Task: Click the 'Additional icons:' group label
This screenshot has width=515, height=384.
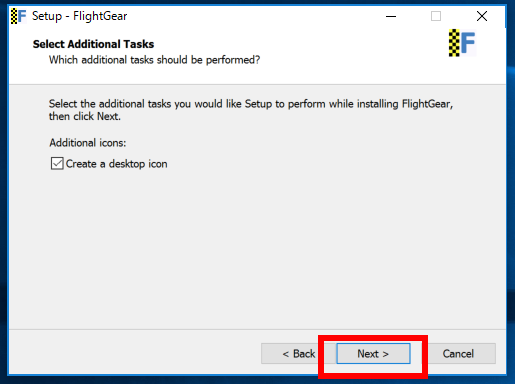Action: [x=88, y=143]
